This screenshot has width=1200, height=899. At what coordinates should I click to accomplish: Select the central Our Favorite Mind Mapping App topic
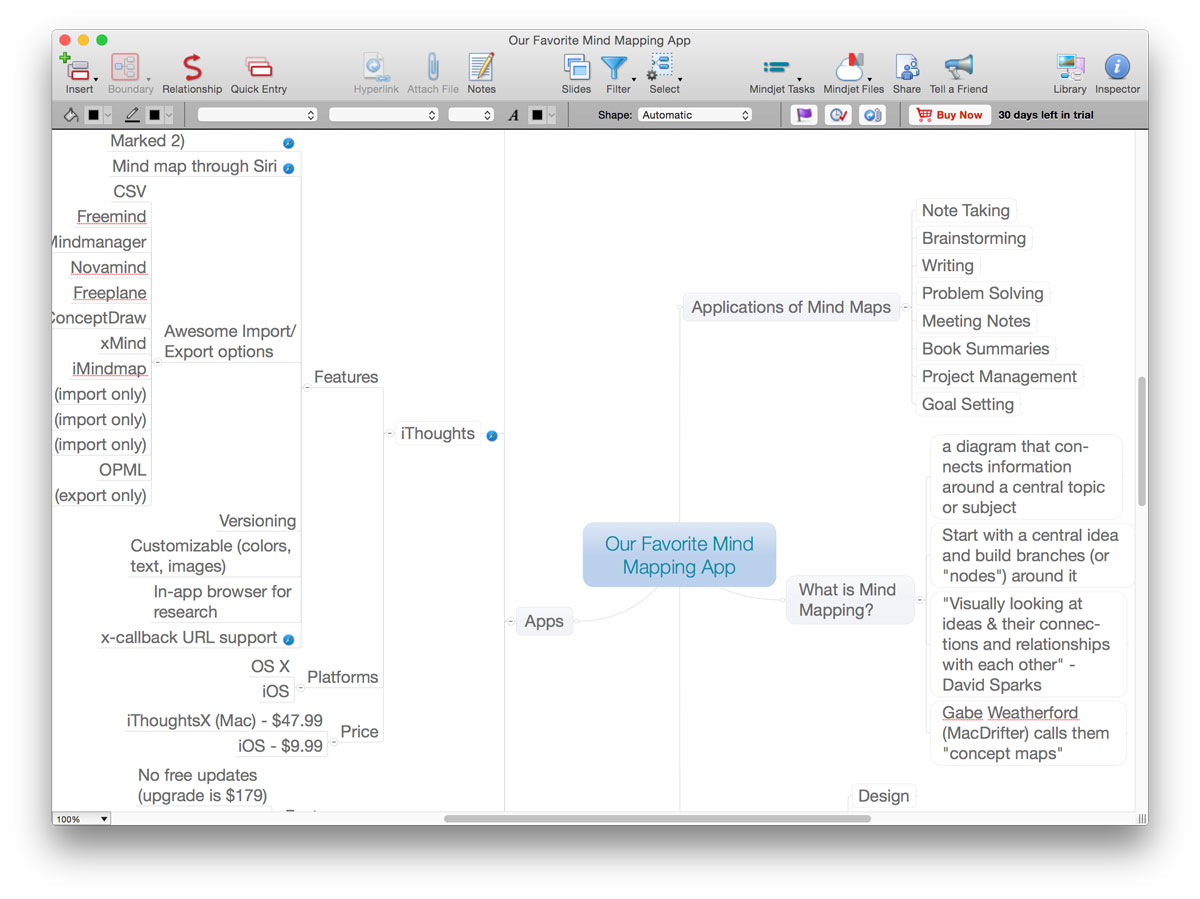(679, 555)
